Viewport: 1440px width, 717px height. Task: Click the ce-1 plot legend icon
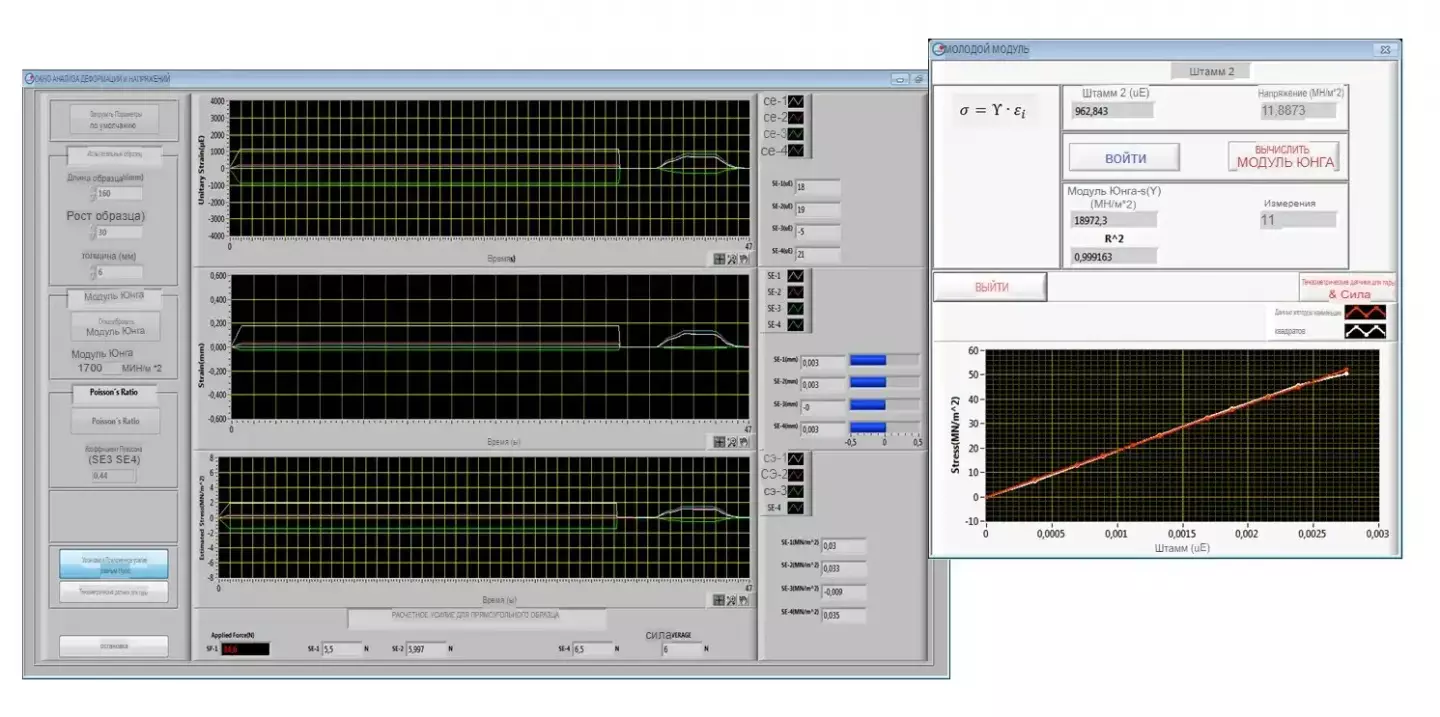coord(797,102)
